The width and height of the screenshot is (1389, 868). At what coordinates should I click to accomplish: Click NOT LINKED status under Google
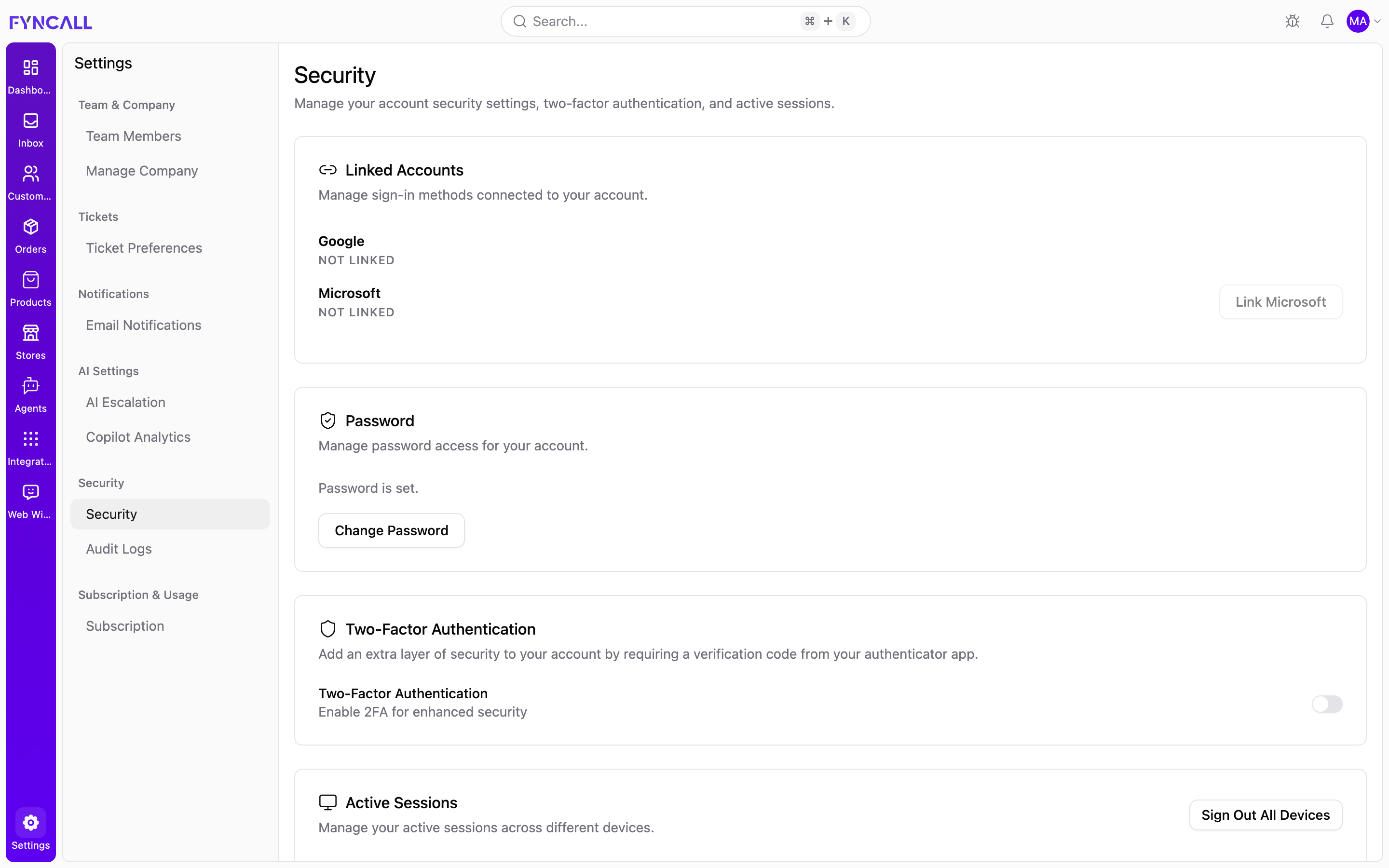(x=356, y=260)
